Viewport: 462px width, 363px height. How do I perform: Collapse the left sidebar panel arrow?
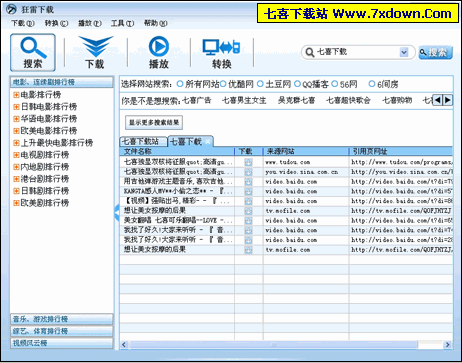pos(117,212)
